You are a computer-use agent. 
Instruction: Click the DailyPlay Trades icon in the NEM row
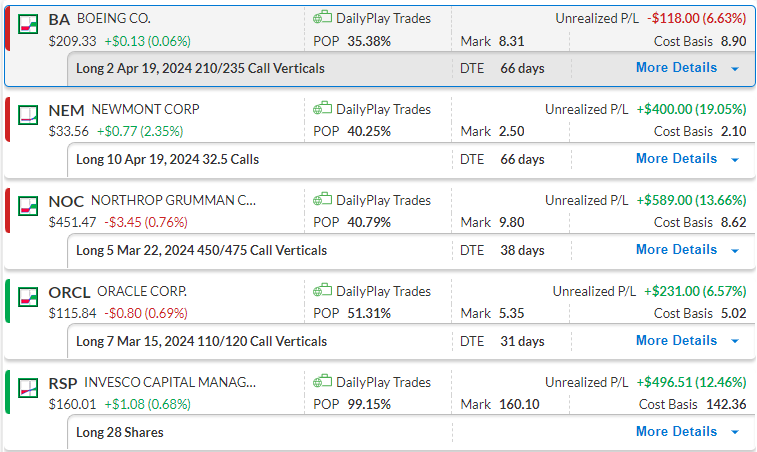(322, 109)
